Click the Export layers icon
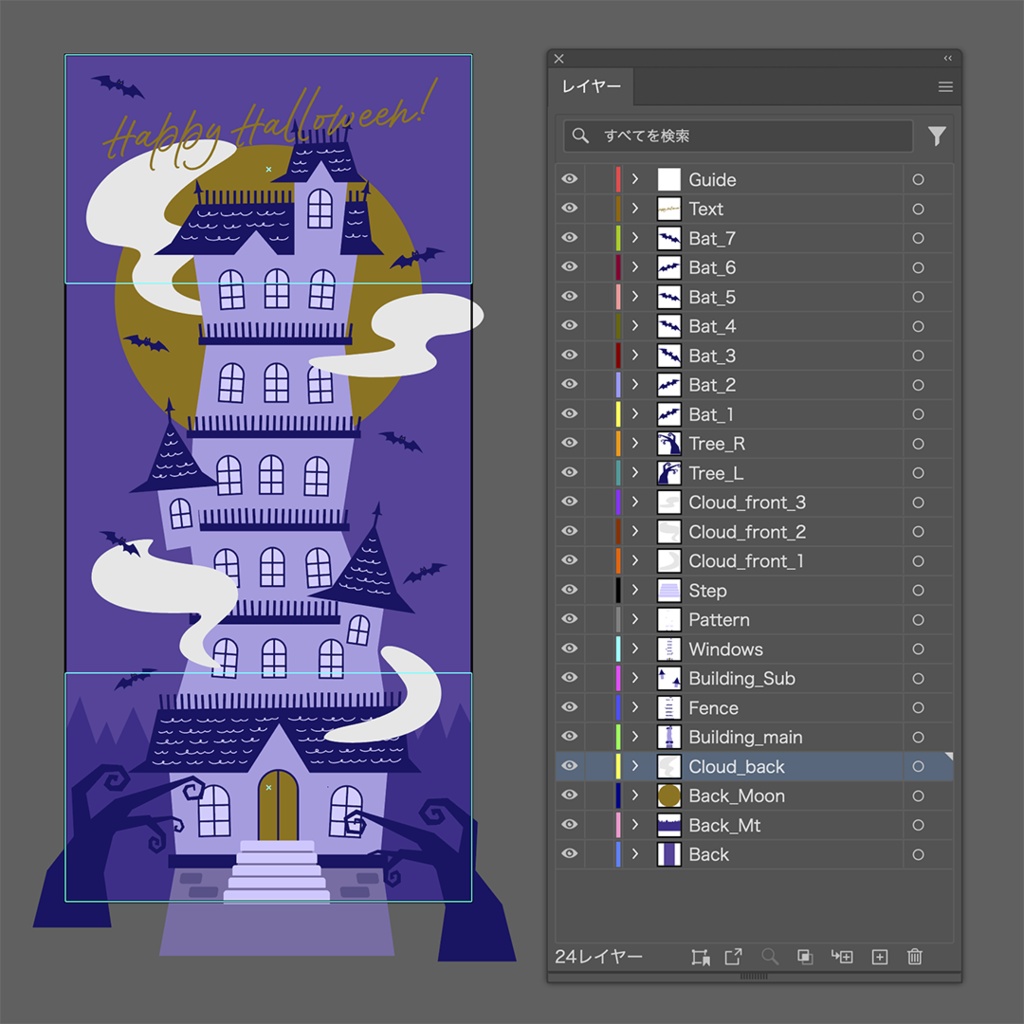This screenshot has width=1024, height=1024. [x=733, y=957]
